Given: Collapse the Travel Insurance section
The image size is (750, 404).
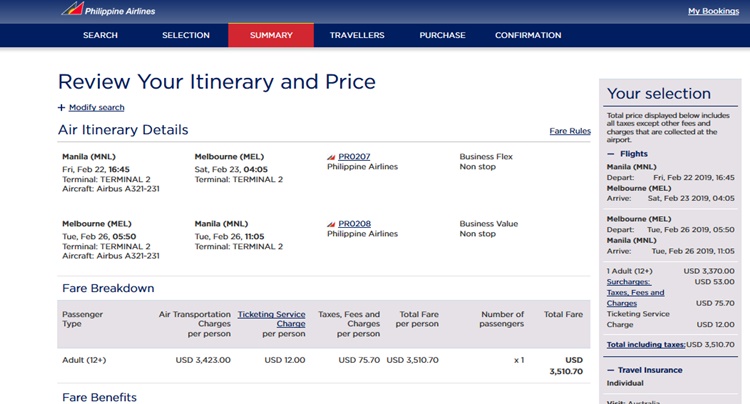Looking at the screenshot, I should tap(610, 370).
